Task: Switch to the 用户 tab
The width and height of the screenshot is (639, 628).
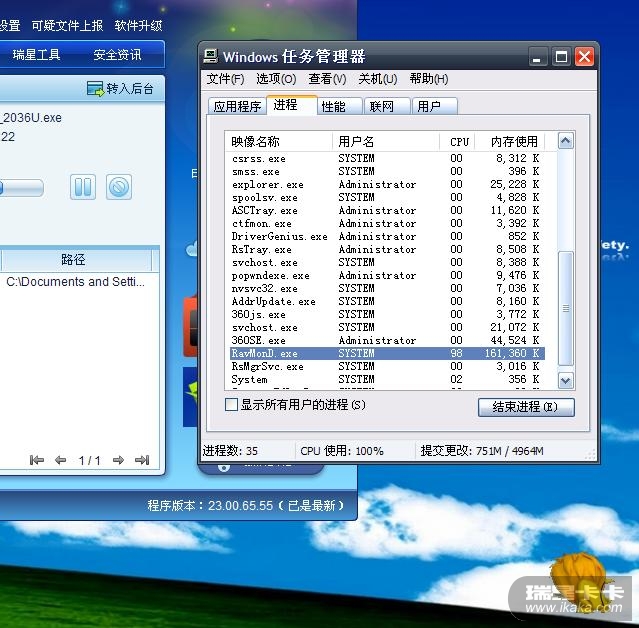Action: coord(434,106)
